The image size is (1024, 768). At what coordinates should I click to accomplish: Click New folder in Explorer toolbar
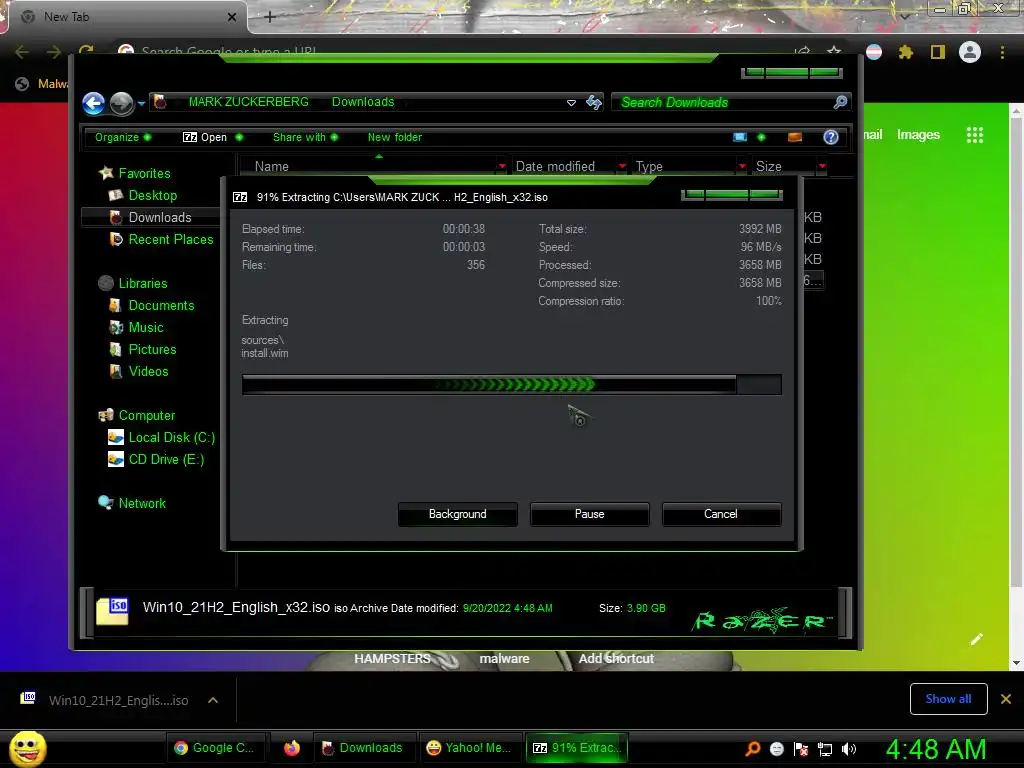pyautogui.click(x=394, y=137)
